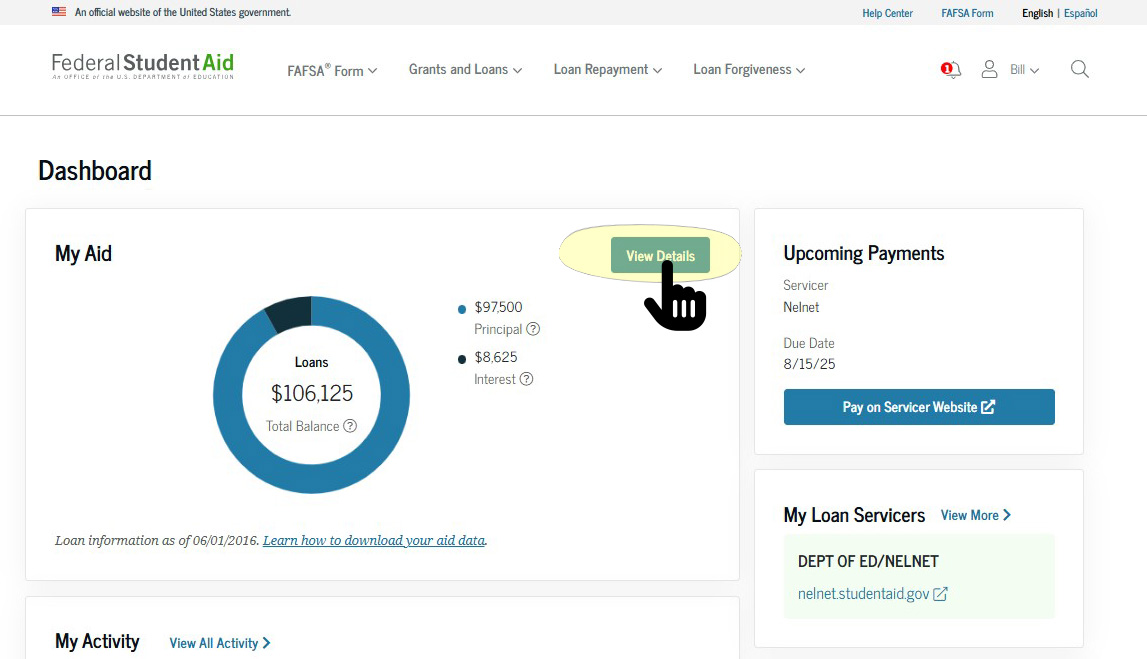Image resolution: width=1147 pixels, height=659 pixels.
Task: Click the Principal help question-mark icon
Action: tap(533, 329)
